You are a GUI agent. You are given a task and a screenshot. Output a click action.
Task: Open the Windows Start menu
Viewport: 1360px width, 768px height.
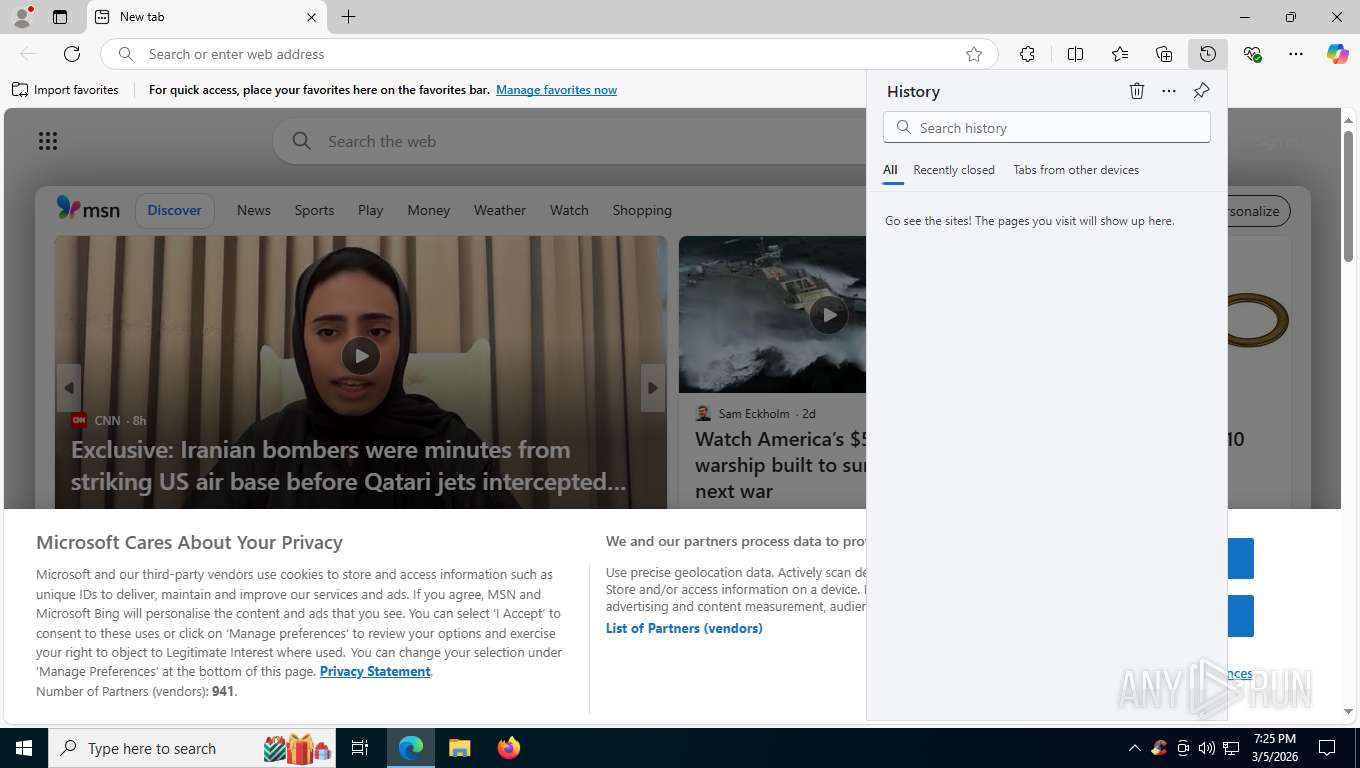[23, 748]
